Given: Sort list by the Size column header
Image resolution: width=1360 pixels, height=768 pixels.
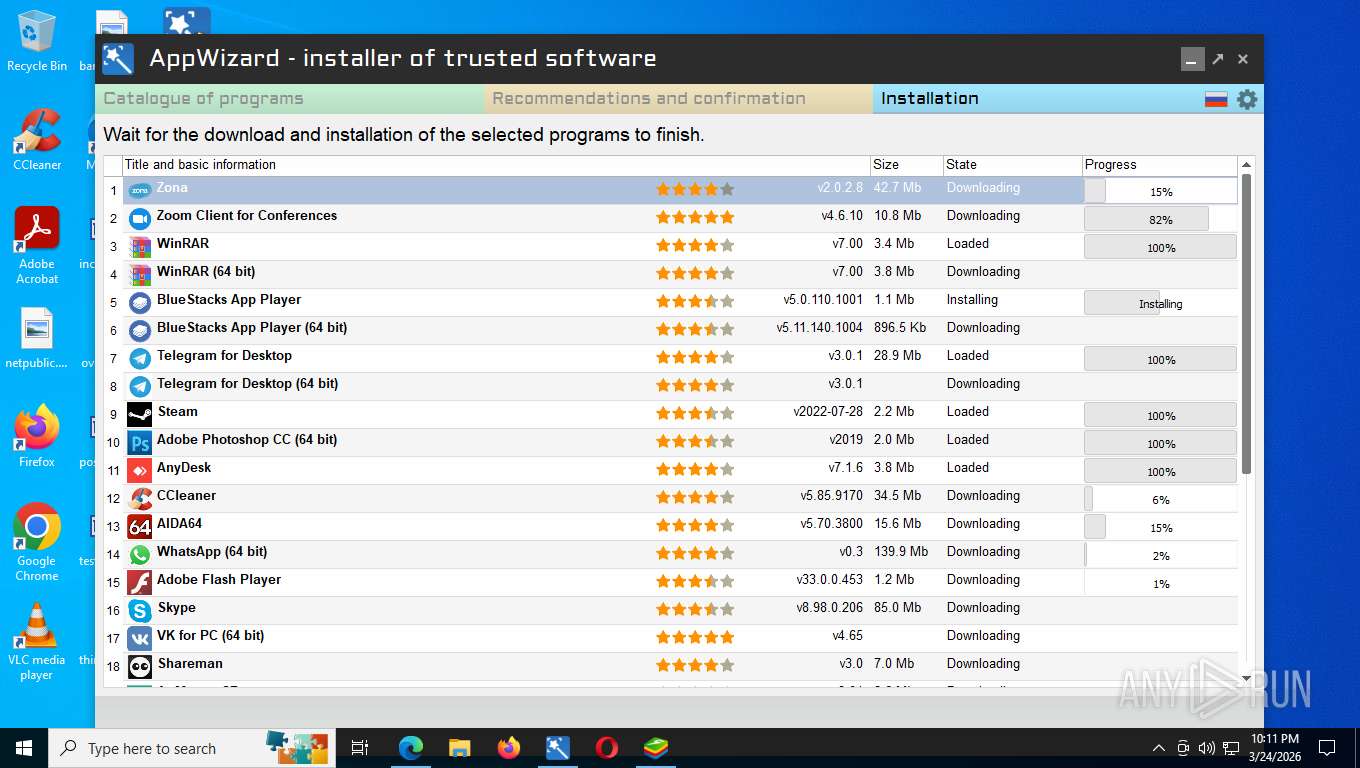Looking at the screenshot, I should [x=907, y=165].
